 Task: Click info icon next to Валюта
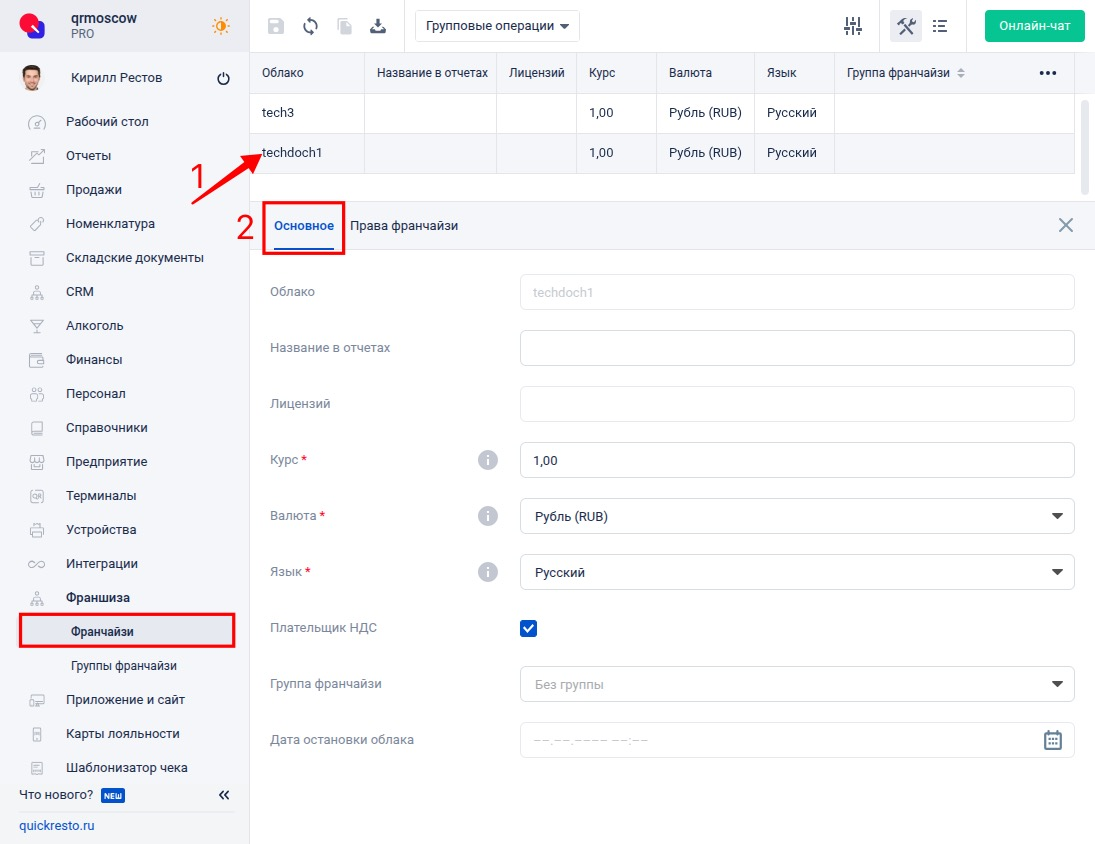[487, 516]
